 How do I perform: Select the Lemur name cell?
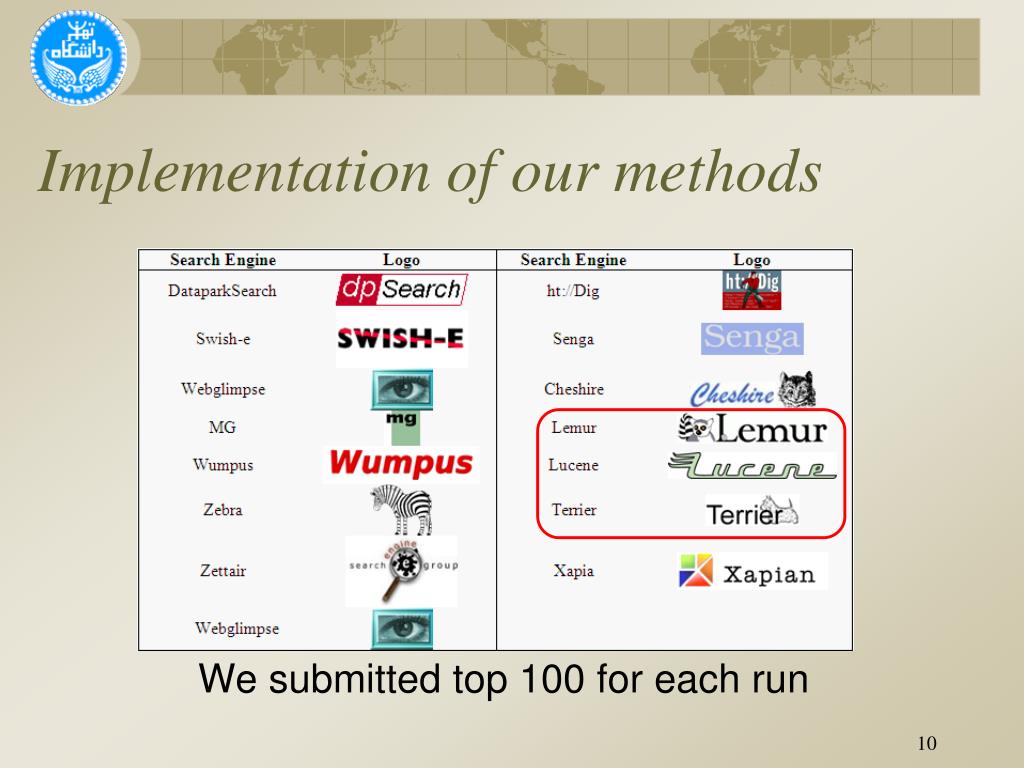coord(574,428)
